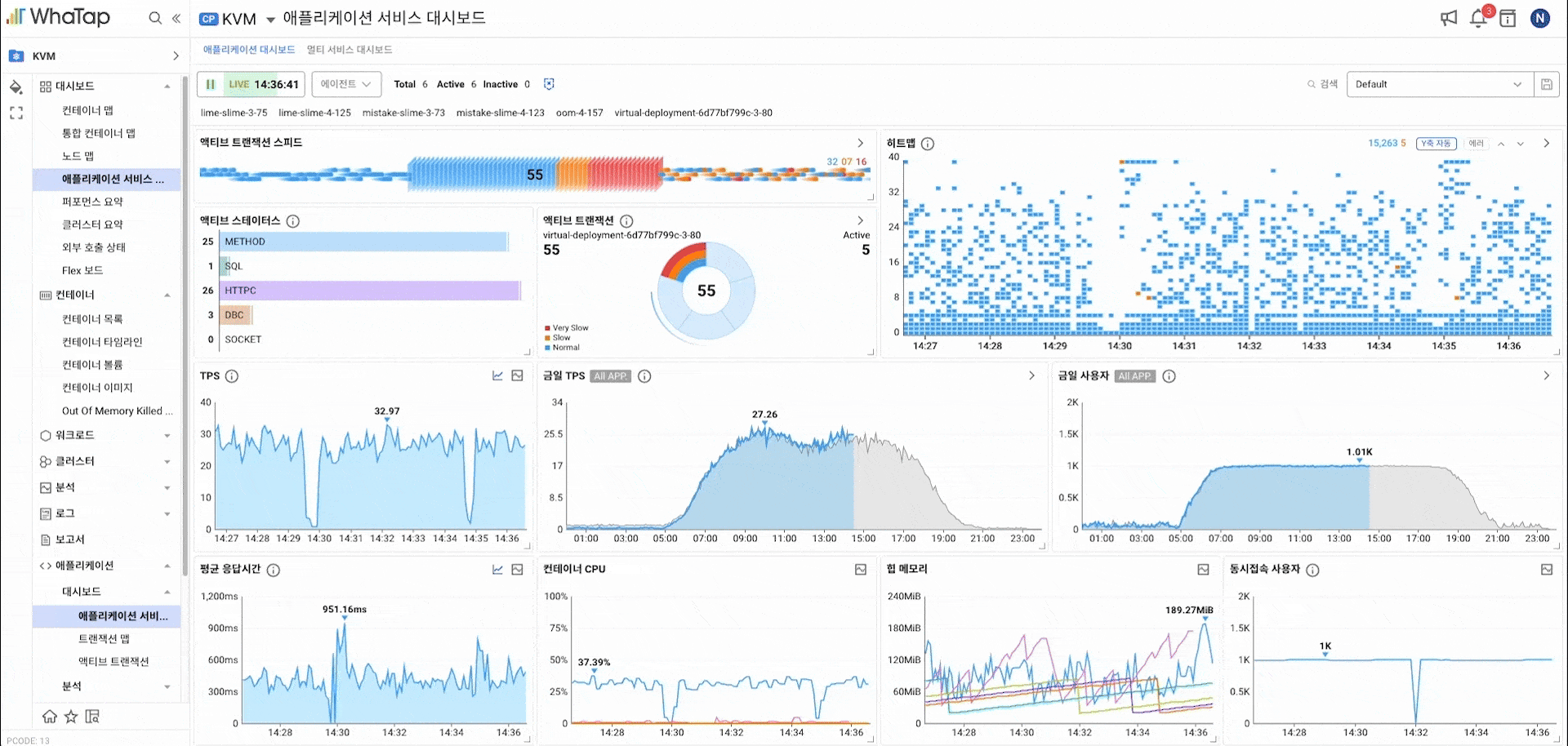Click the home icon in sidebar footer
1568x746 pixels.
(50, 717)
